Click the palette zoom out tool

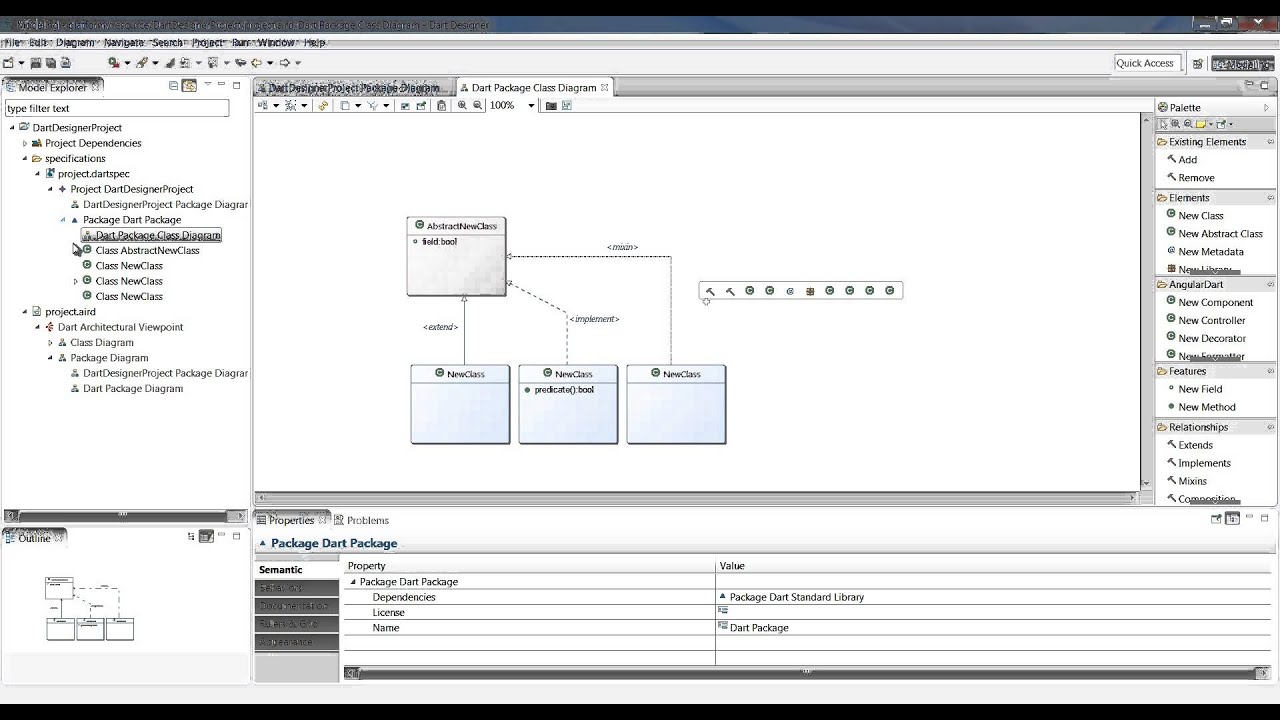(x=1188, y=125)
